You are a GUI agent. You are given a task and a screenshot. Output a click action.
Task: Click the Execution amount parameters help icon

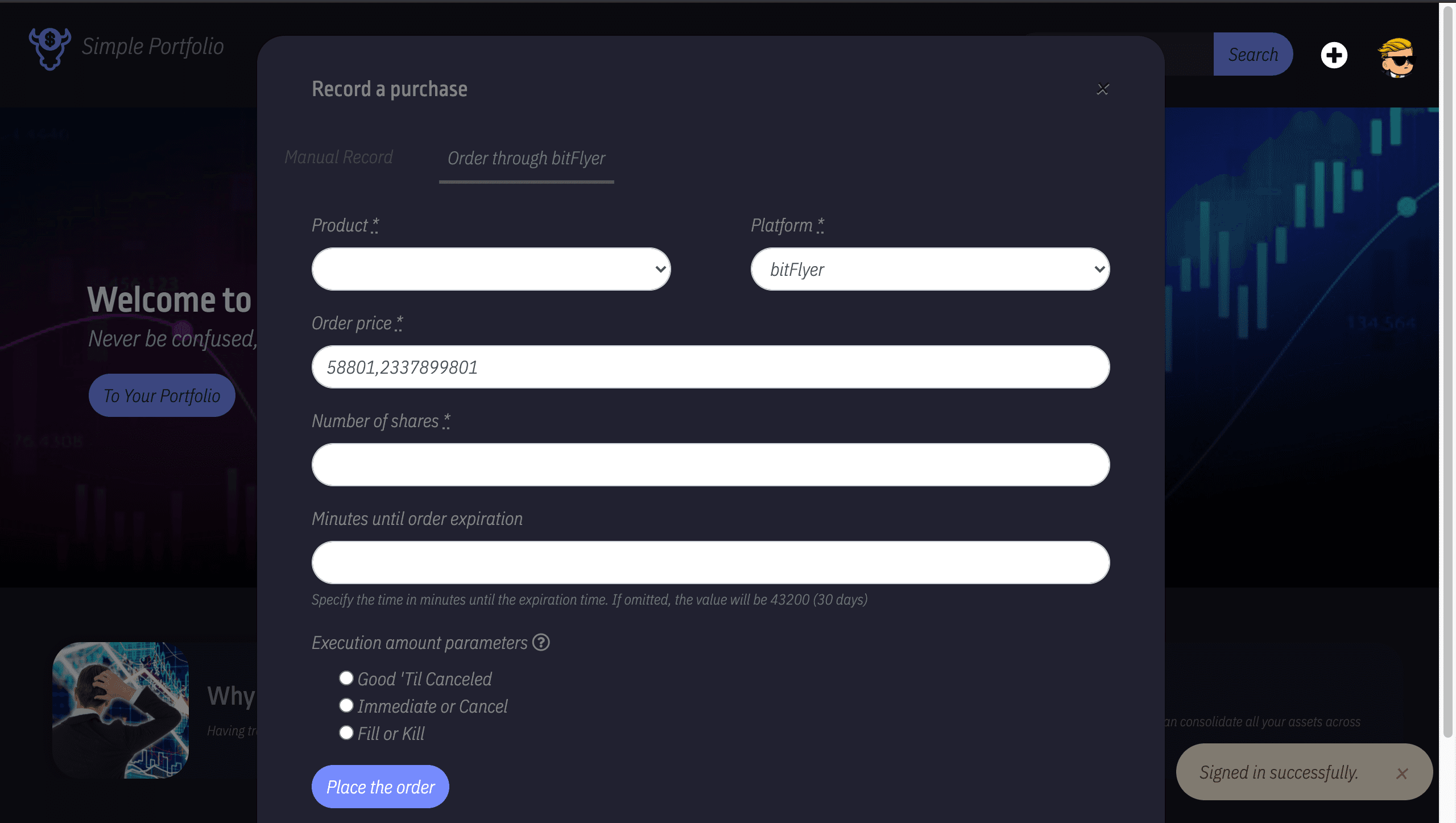click(x=541, y=642)
